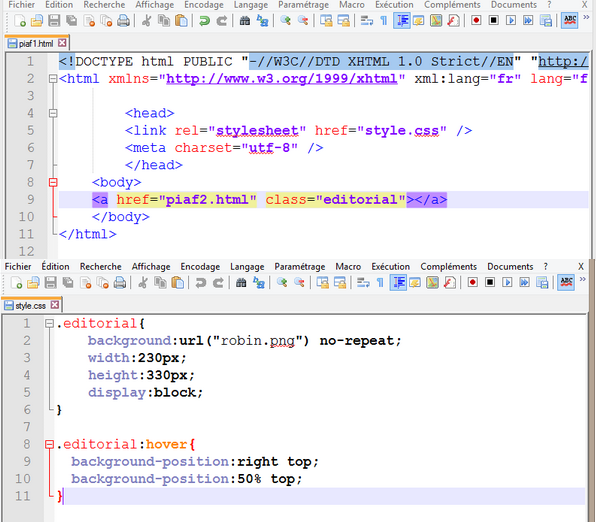The width and height of the screenshot is (596, 522).
Task: Click "style.css" href value in link tag
Action: click(401, 130)
